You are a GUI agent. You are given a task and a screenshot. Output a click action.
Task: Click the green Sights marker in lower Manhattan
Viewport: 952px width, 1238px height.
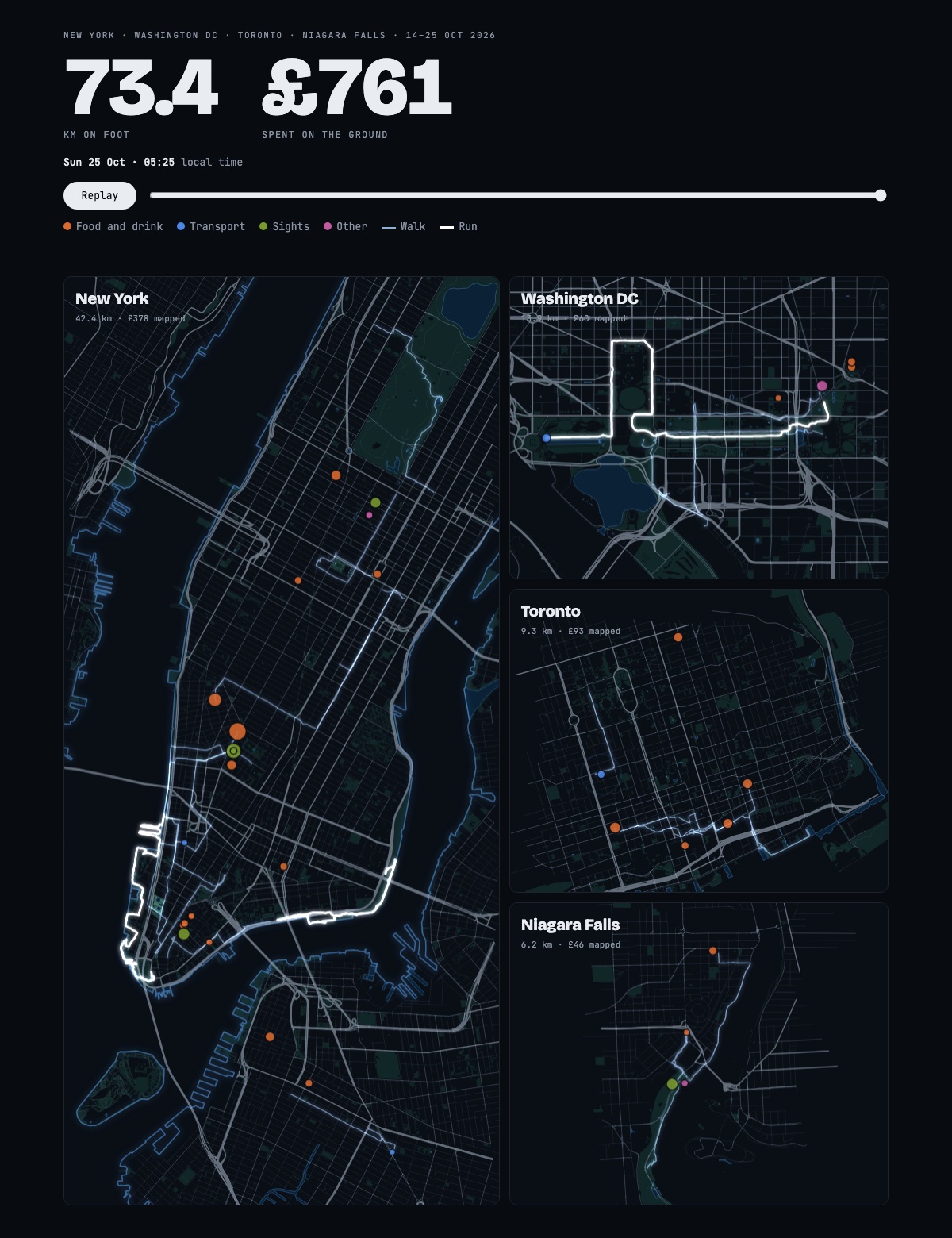(183, 934)
